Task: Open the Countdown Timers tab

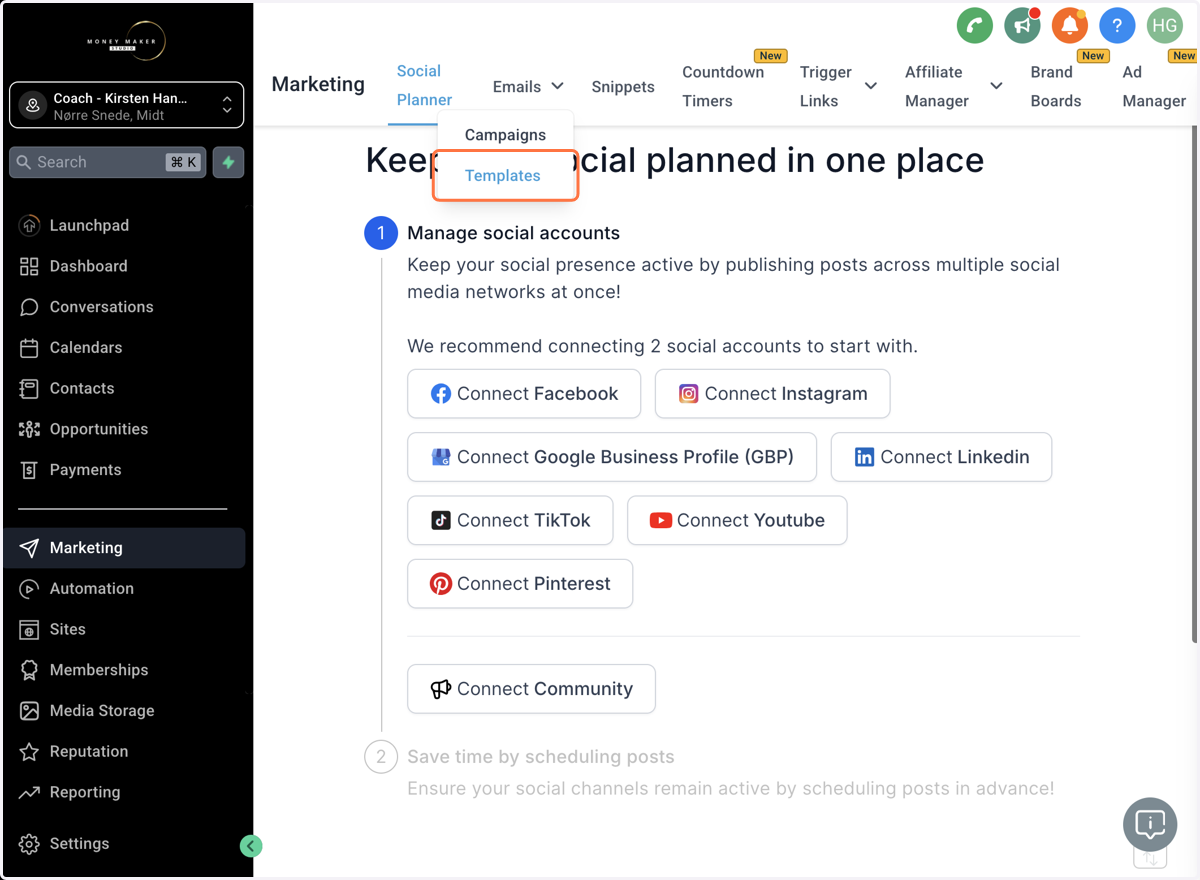Action: (x=723, y=87)
